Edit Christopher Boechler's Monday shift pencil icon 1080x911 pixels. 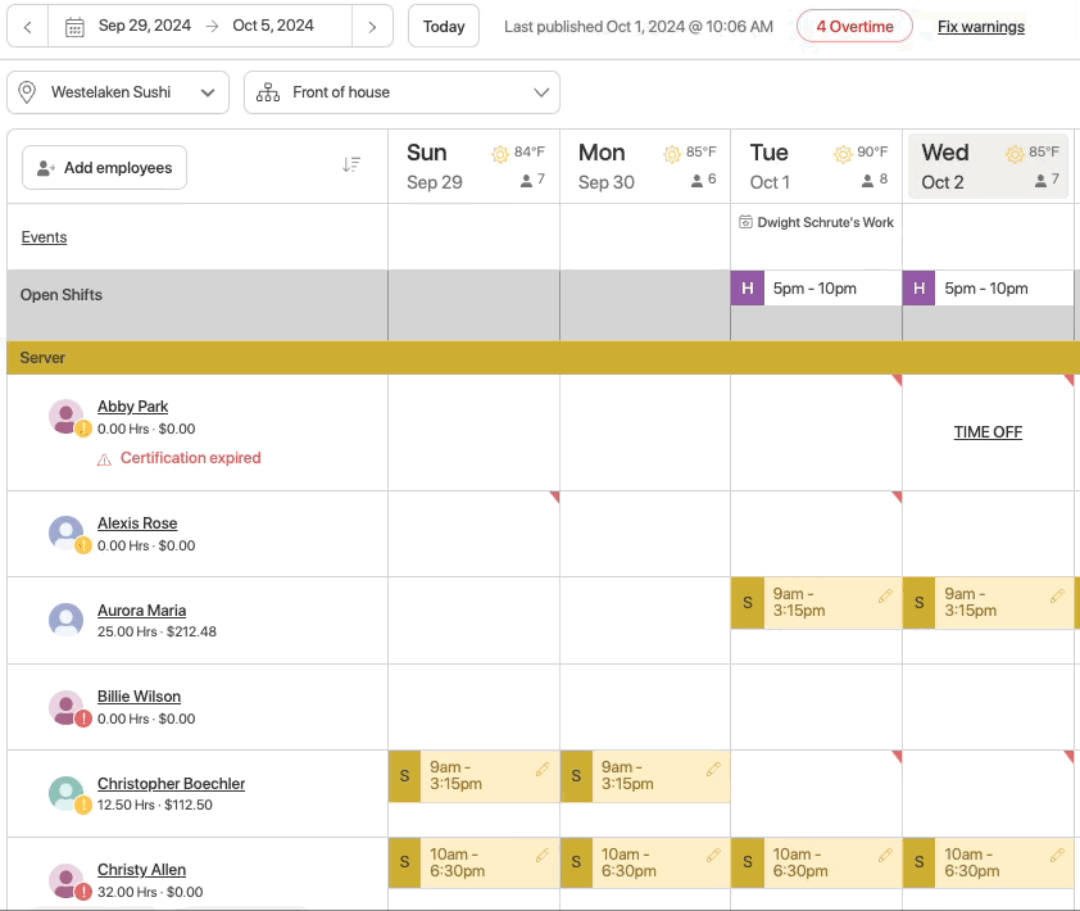[x=714, y=769]
